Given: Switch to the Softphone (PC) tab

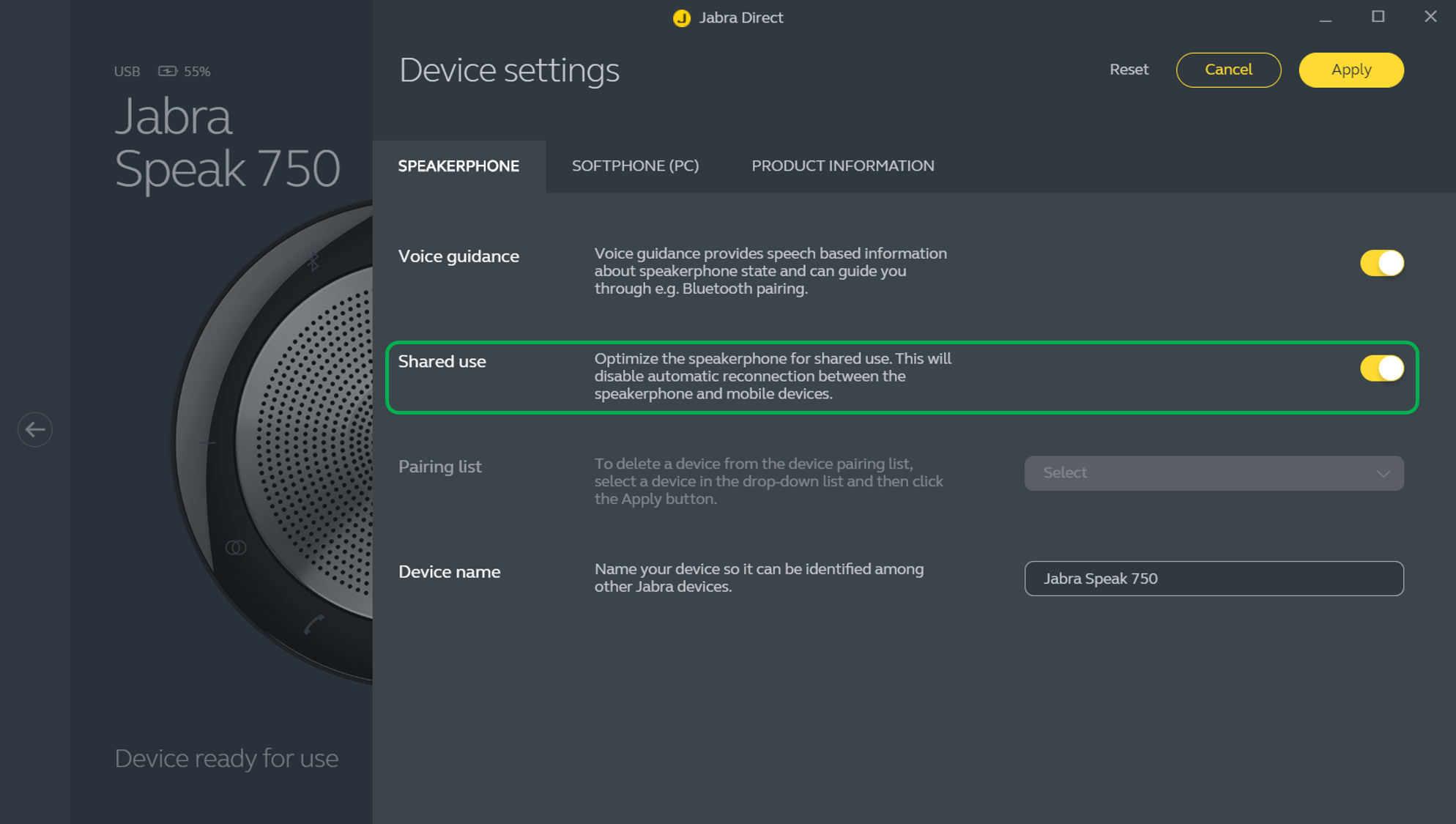Looking at the screenshot, I should coord(635,166).
